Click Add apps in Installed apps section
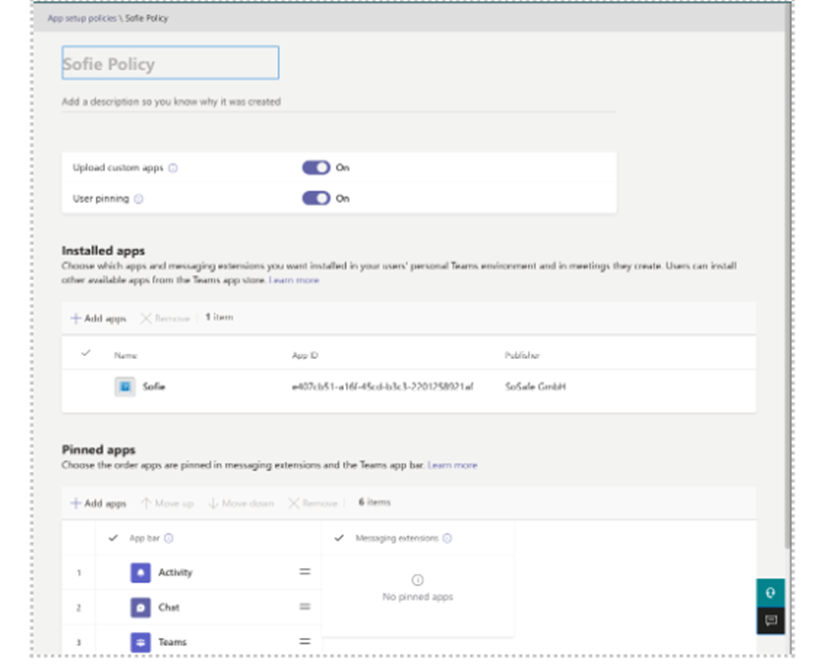828x666 pixels. pos(98,318)
